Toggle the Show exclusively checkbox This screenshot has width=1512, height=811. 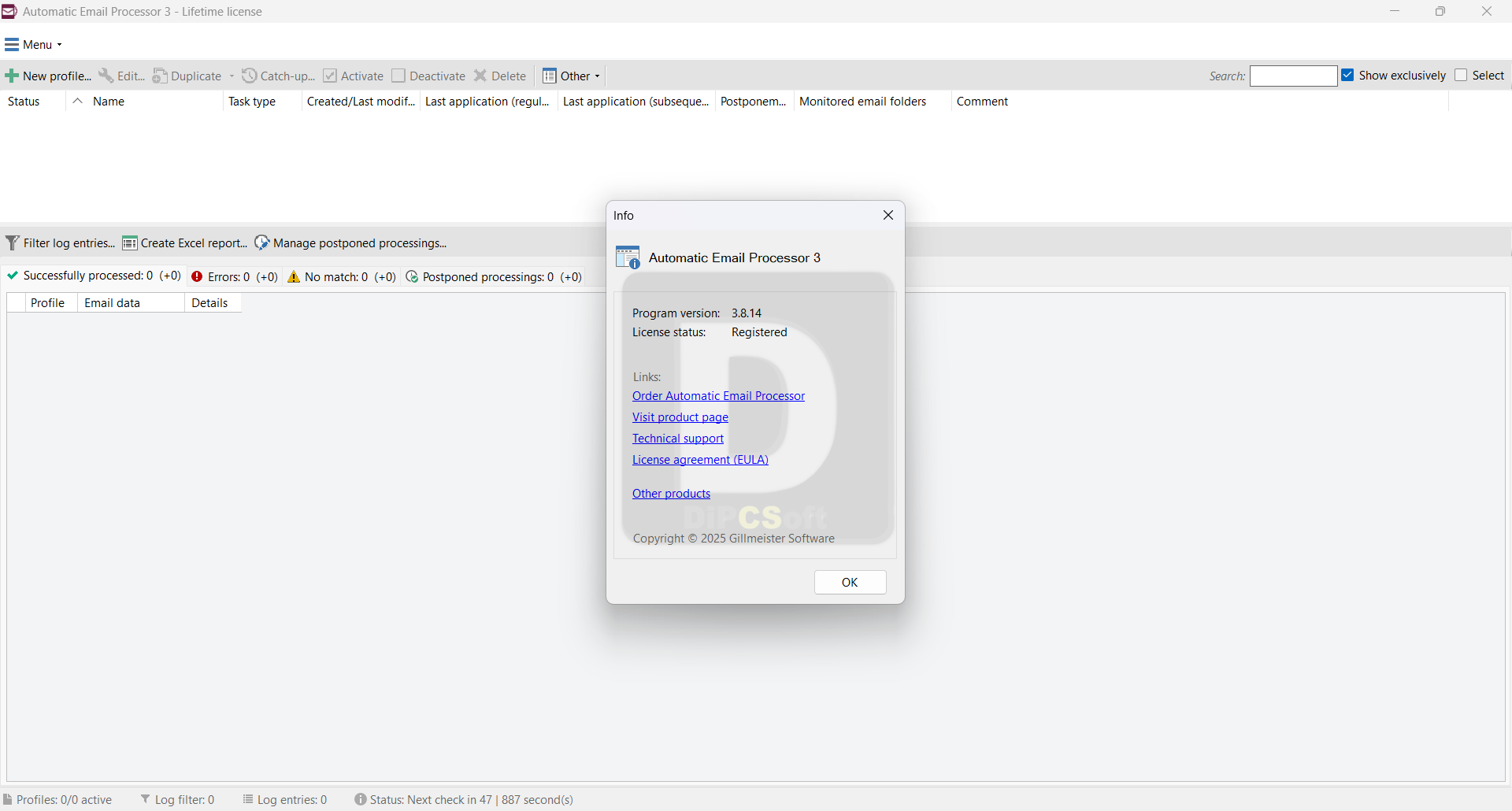coord(1348,75)
